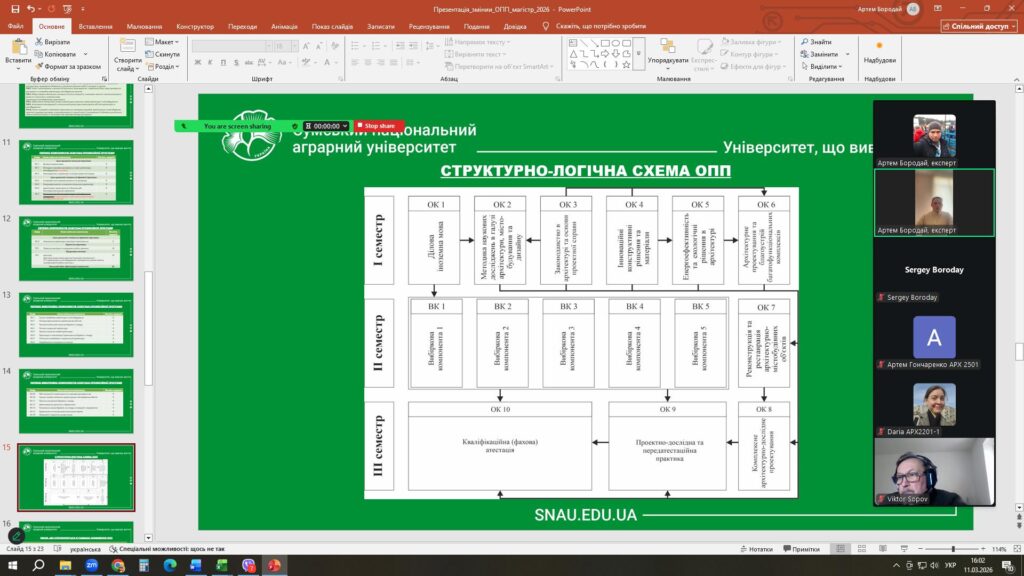The height and width of the screenshot is (576, 1024).
Task: Select the Вирізати (Cut) scissors icon
Action: click(39, 43)
